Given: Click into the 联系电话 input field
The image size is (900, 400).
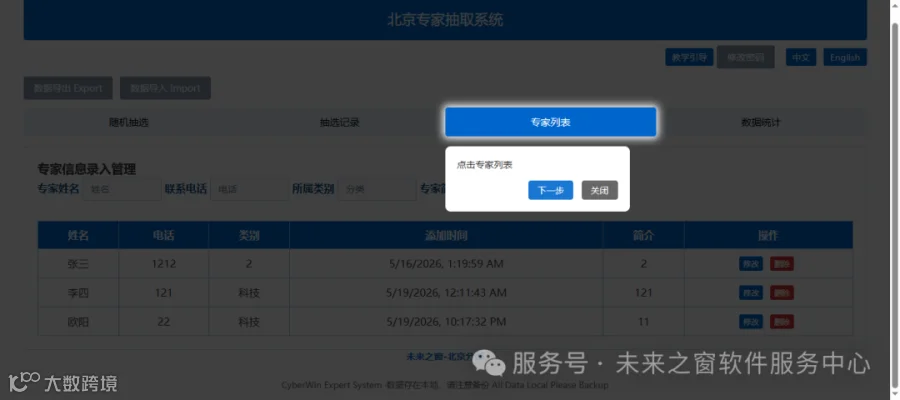Looking at the screenshot, I should click(250, 189).
